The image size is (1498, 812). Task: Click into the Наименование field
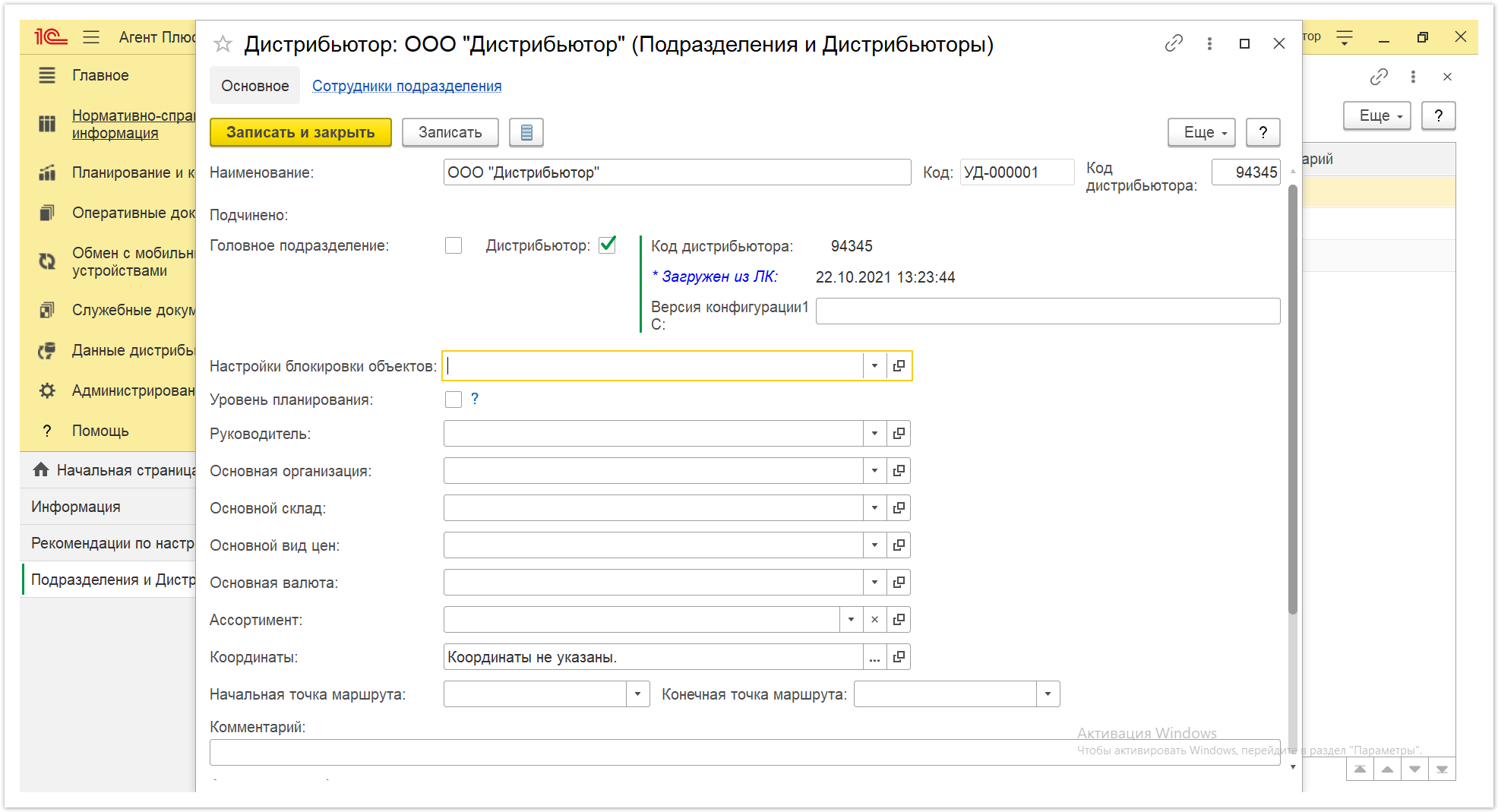pyautogui.click(x=678, y=172)
